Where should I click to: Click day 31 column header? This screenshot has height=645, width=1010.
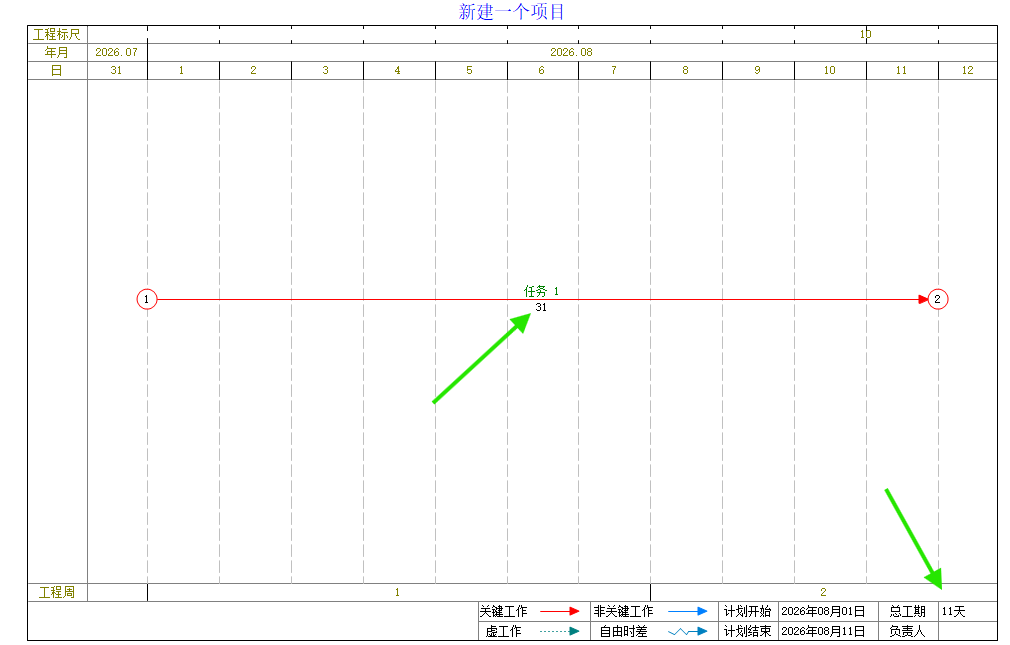[x=117, y=70]
